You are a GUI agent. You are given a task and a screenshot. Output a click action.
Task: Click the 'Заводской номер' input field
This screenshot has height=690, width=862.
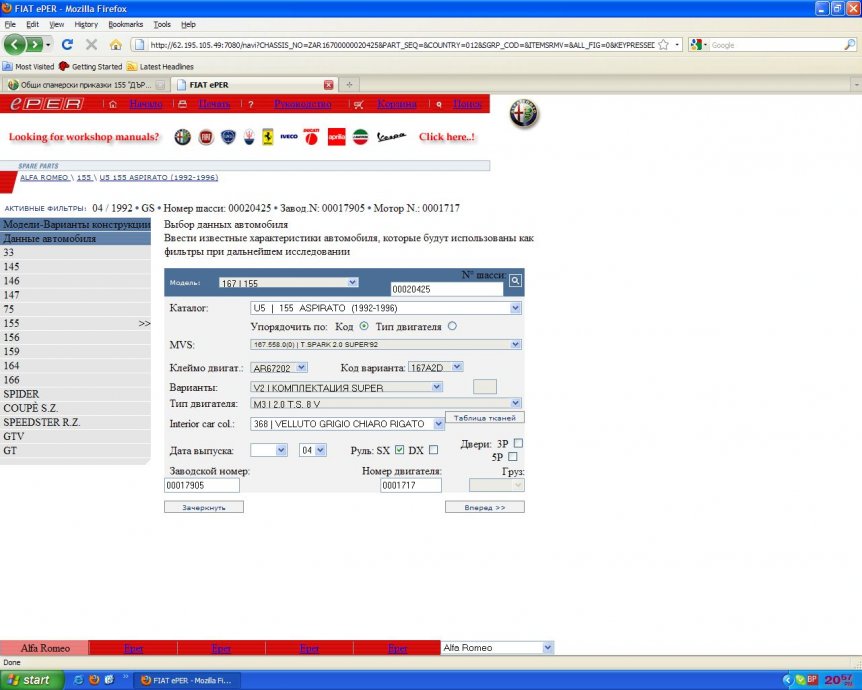point(202,485)
